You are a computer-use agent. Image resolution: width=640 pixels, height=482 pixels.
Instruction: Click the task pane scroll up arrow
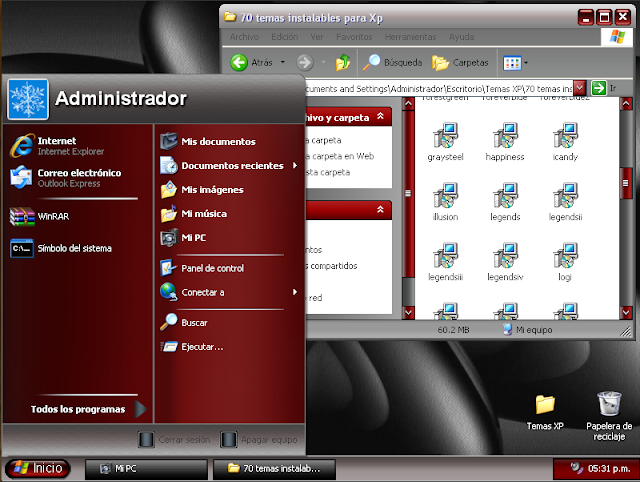(x=408, y=104)
